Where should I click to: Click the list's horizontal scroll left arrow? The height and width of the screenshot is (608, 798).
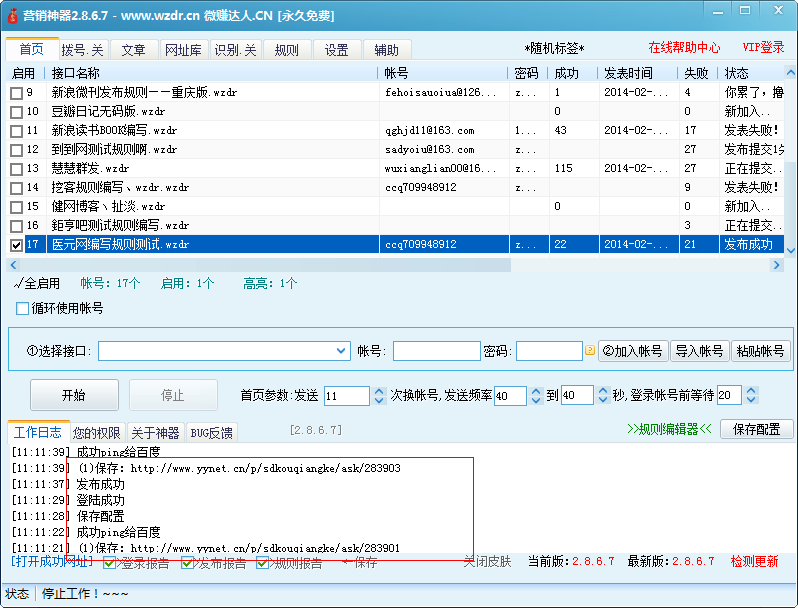pyautogui.click(x=12, y=265)
